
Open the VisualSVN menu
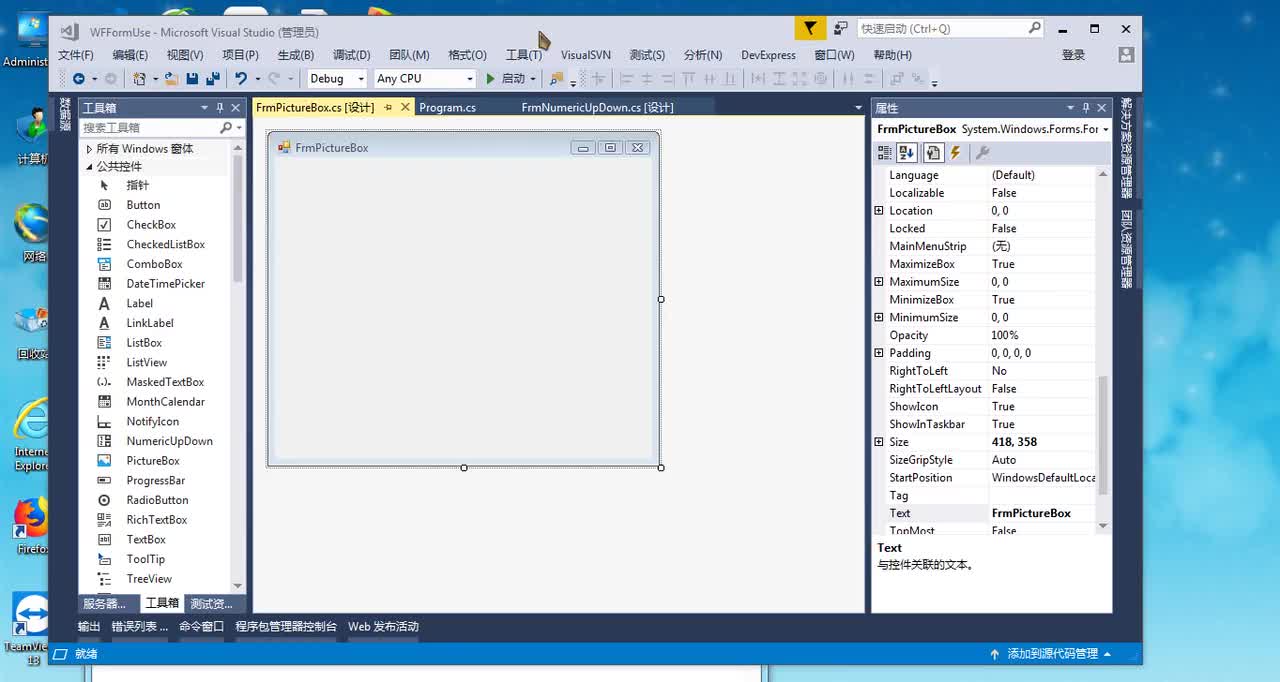click(586, 55)
